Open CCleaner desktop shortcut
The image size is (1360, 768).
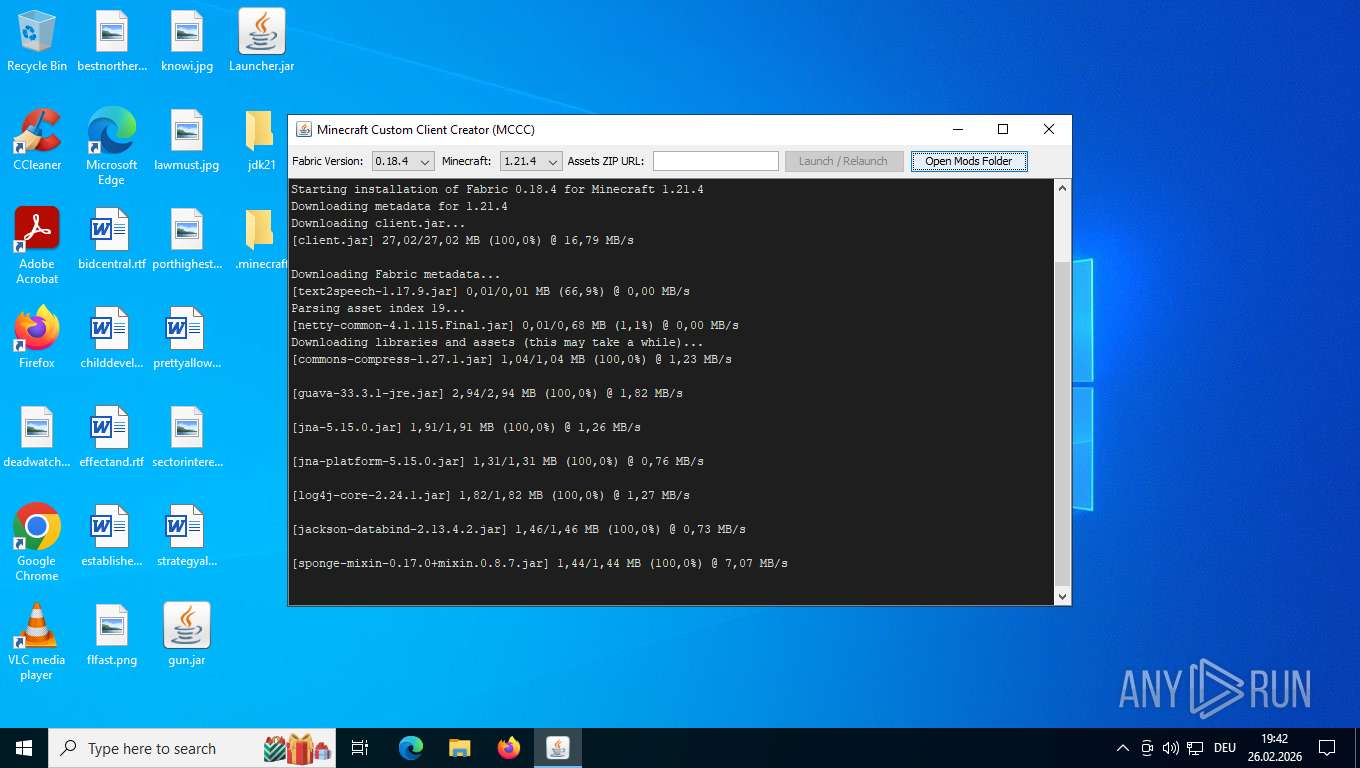(x=37, y=139)
